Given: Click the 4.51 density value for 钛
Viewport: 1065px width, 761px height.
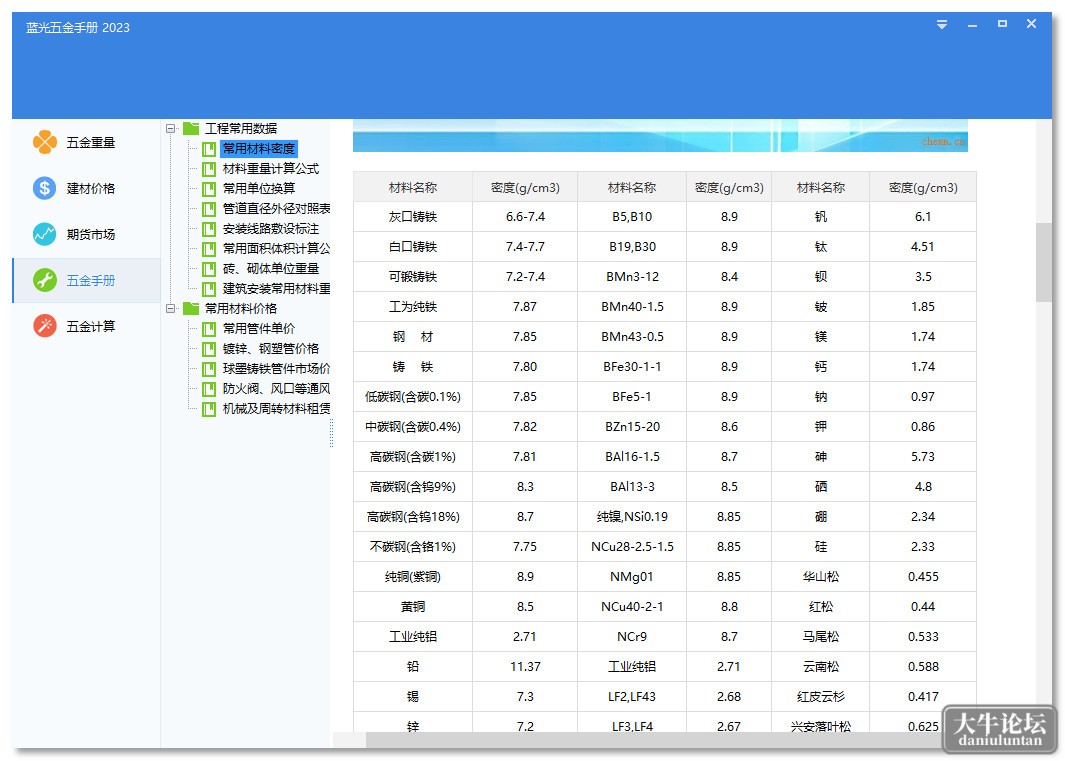Looking at the screenshot, I should pyautogui.click(x=922, y=247).
